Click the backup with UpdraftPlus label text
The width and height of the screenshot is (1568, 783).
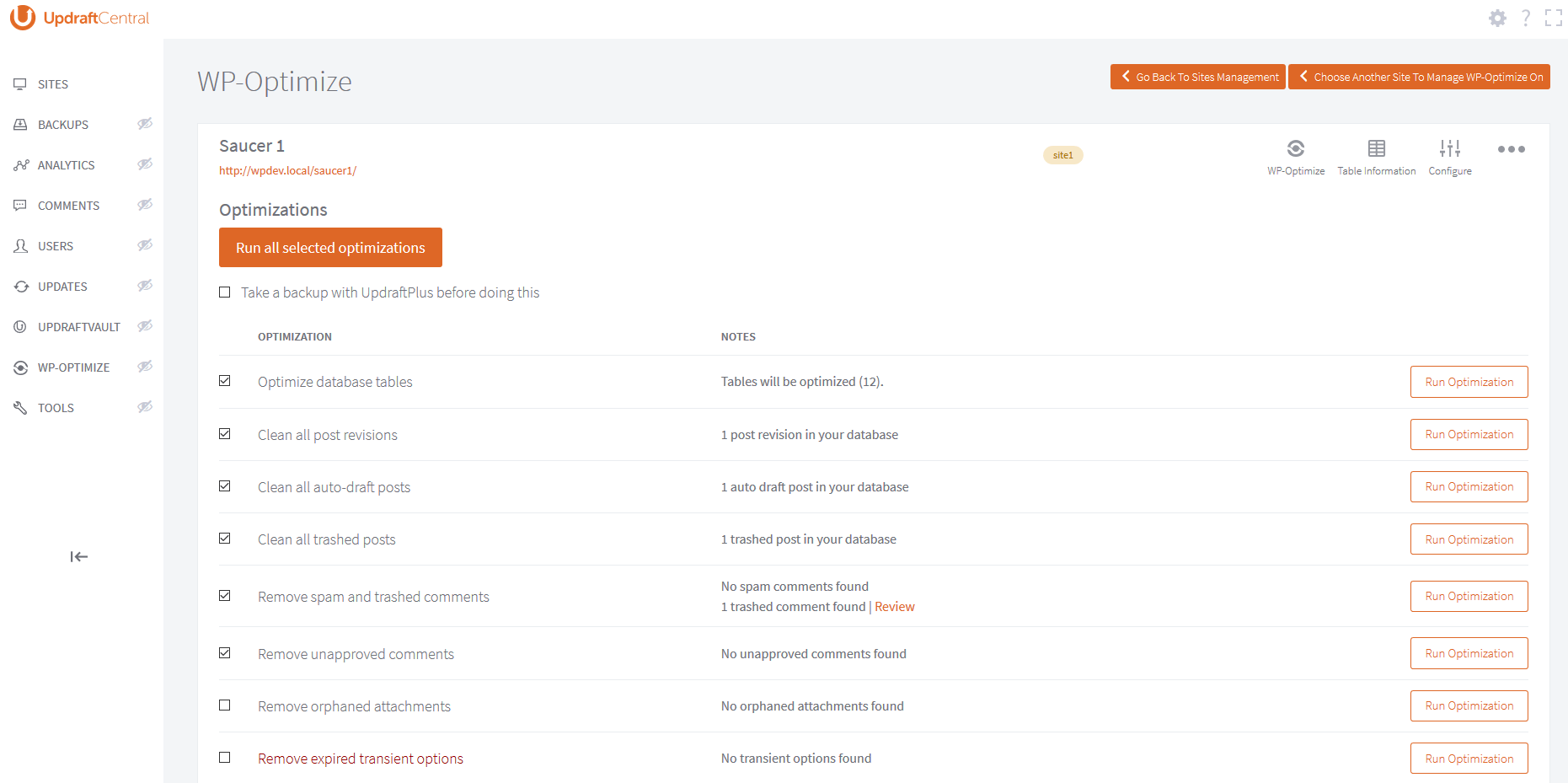390,292
